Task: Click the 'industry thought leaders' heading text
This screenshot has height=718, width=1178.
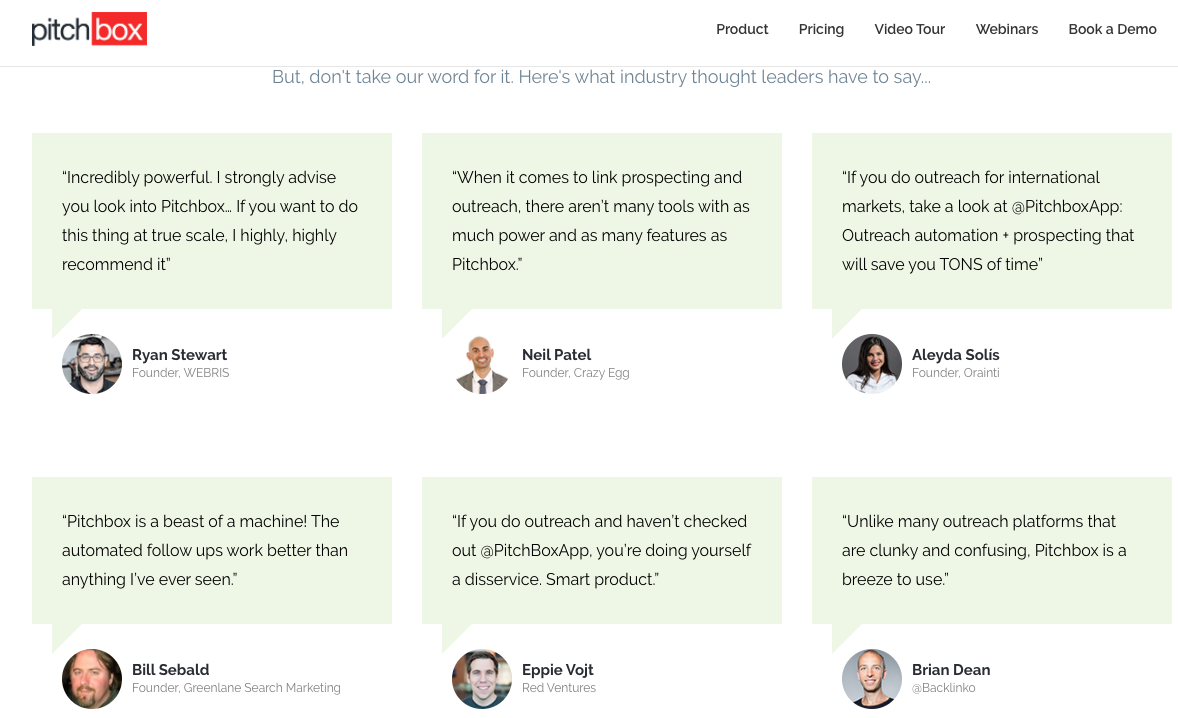Action: pyautogui.click(x=601, y=77)
